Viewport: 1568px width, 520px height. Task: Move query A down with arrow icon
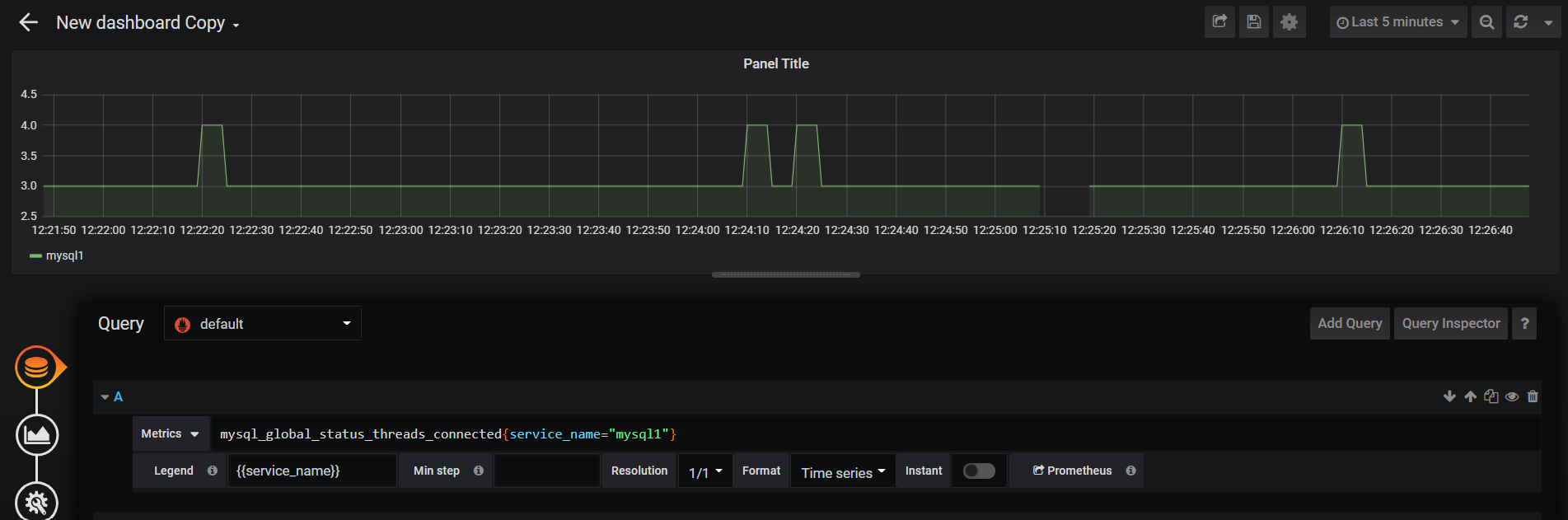1449,396
